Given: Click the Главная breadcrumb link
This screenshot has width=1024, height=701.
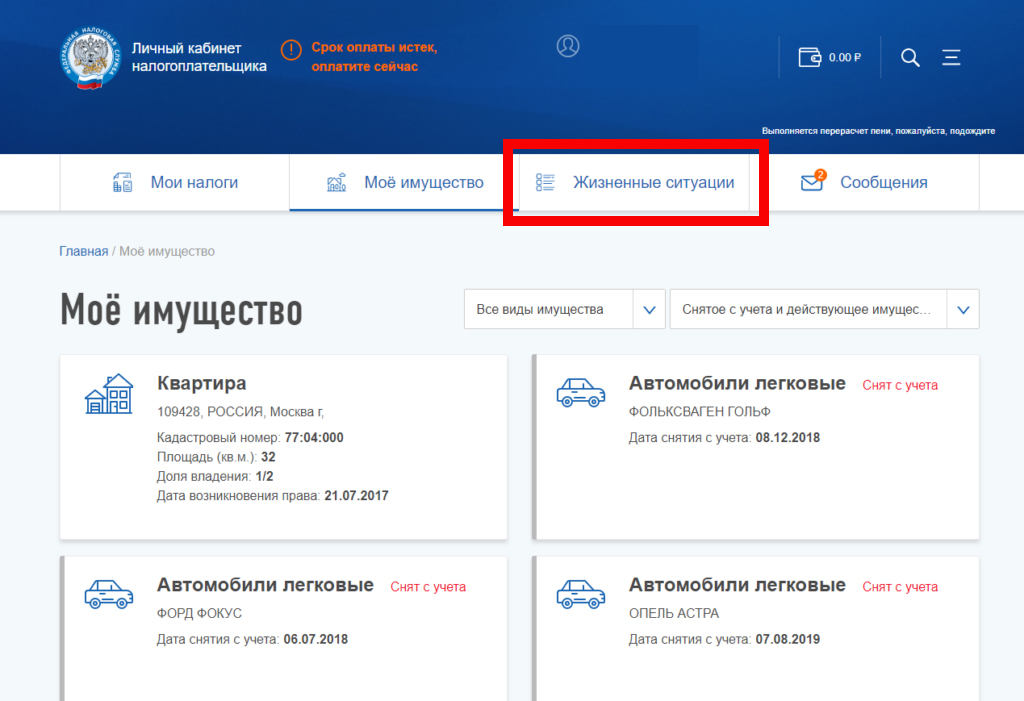Looking at the screenshot, I should (83, 251).
